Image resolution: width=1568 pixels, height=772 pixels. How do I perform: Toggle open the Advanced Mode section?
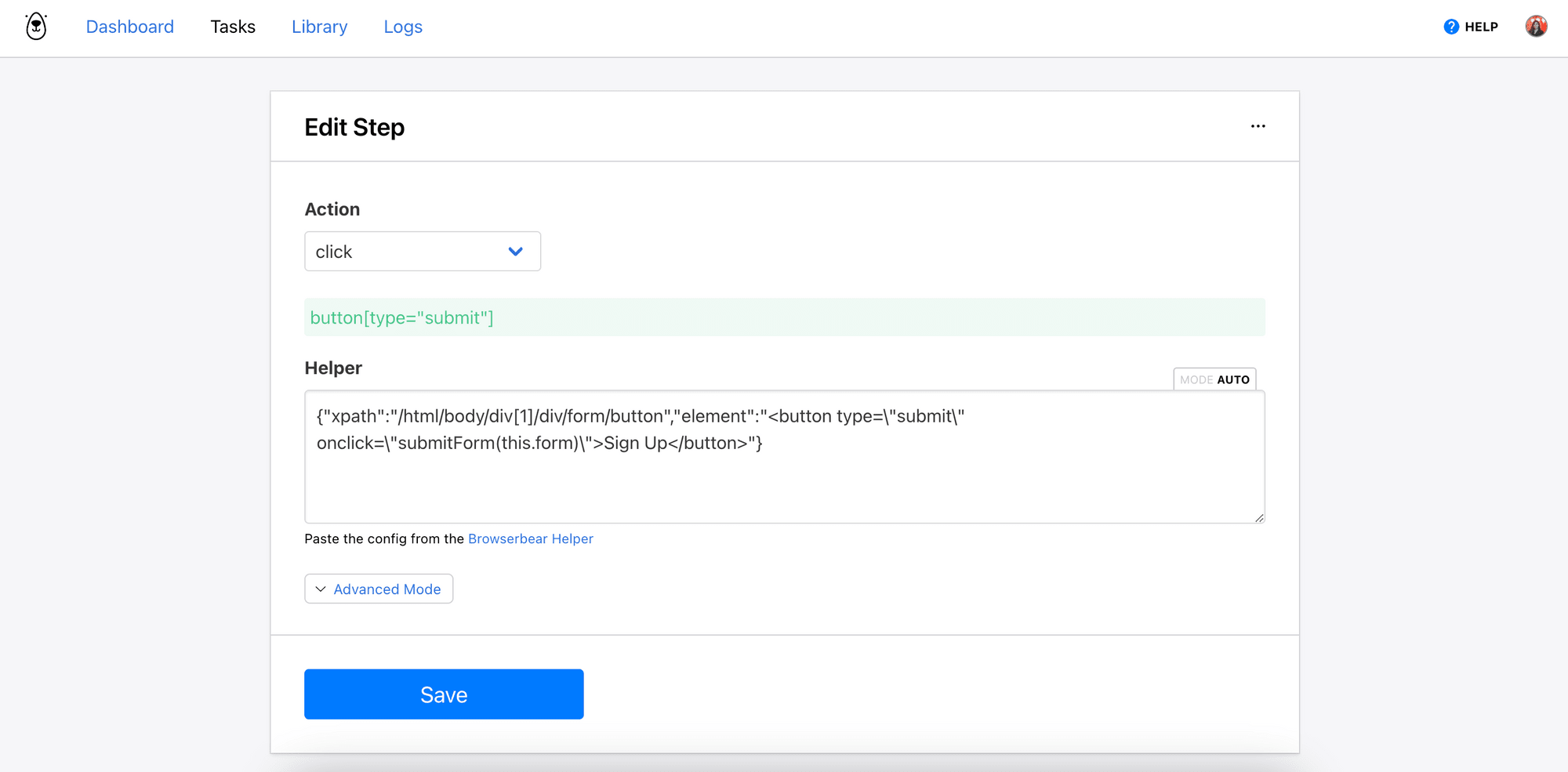pos(379,589)
